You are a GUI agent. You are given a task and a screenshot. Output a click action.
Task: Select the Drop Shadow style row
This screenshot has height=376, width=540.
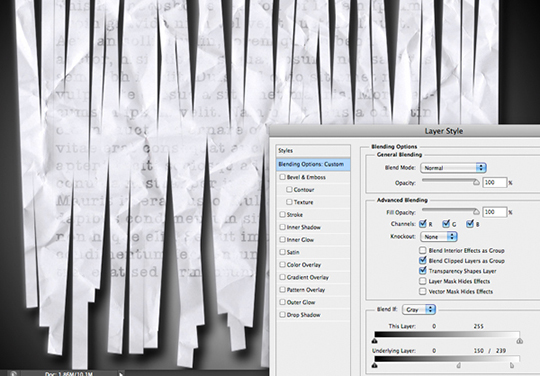point(313,314)
